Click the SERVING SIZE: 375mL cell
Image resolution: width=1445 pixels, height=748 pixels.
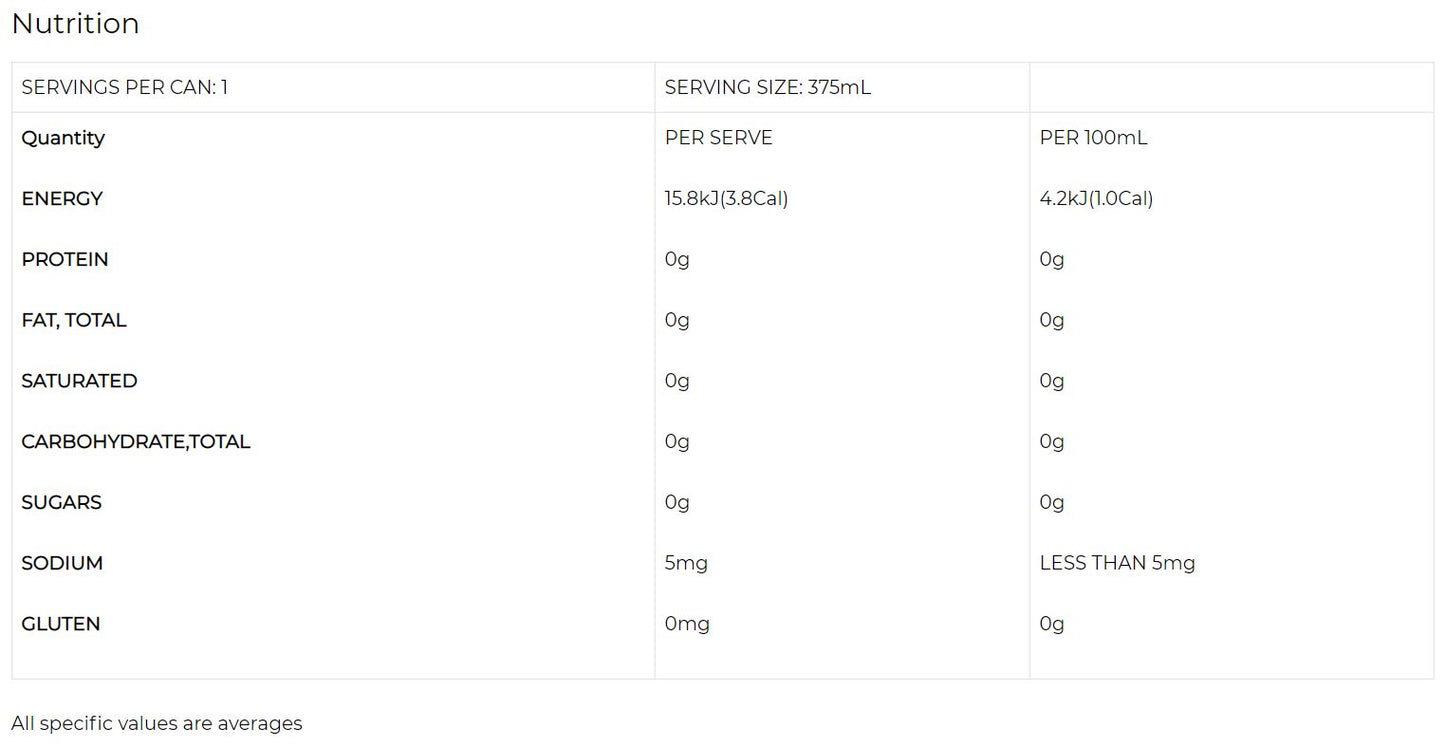[767, 87]
